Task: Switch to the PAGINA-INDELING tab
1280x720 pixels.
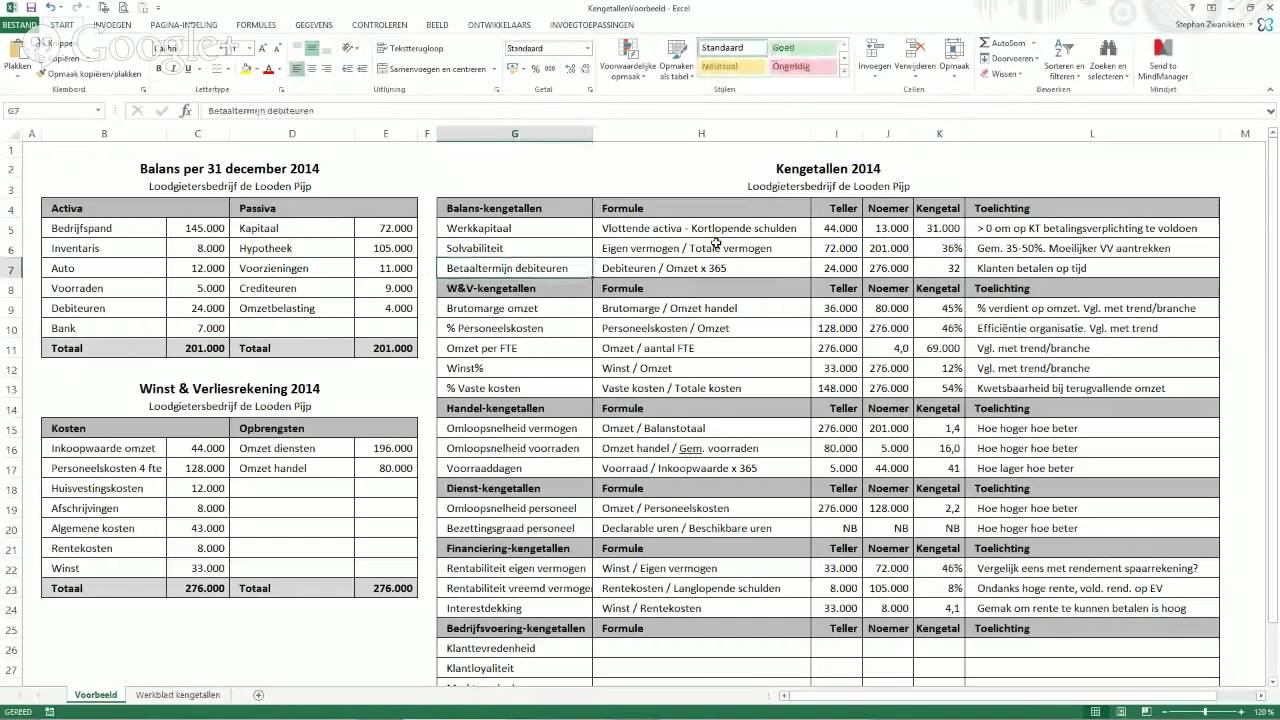Action: point(184,24)
